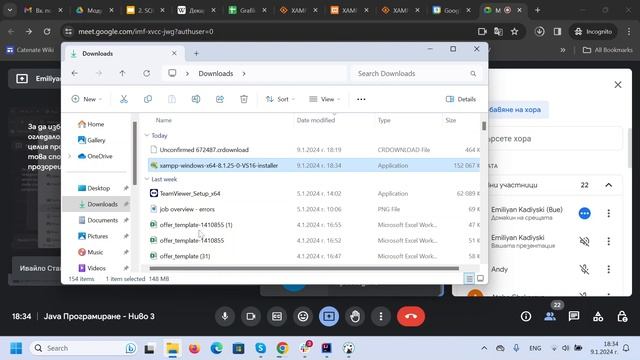Open the See more ellipsis in Explorer toolbar
Viewport: 640px width, 360px height.
pyautogui.click(x=361, y=99)
